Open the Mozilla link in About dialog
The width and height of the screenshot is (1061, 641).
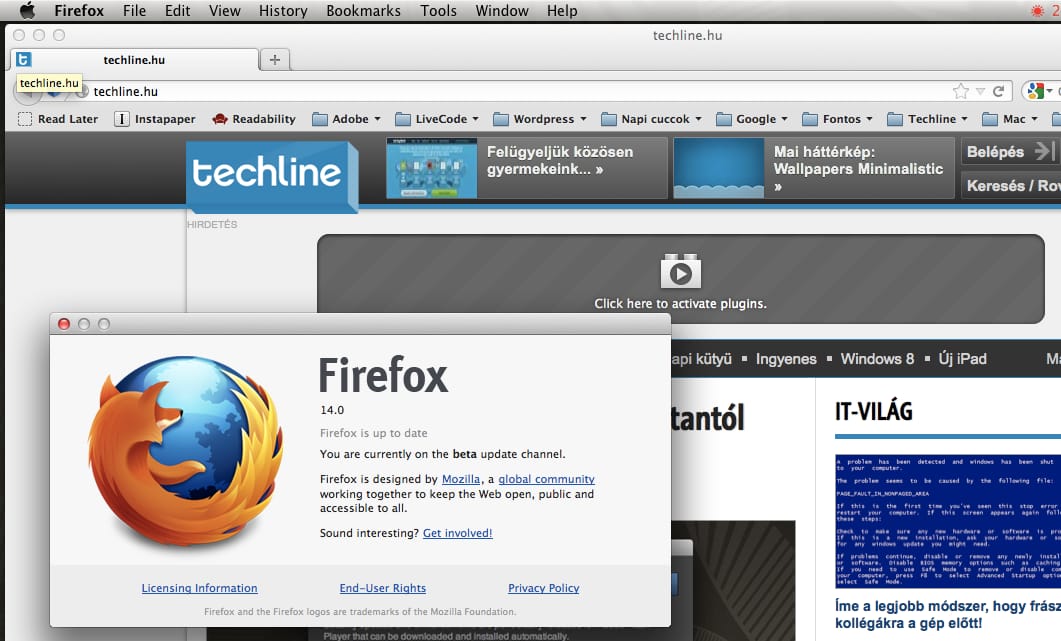pyautogui.click(x=461, y=479)
